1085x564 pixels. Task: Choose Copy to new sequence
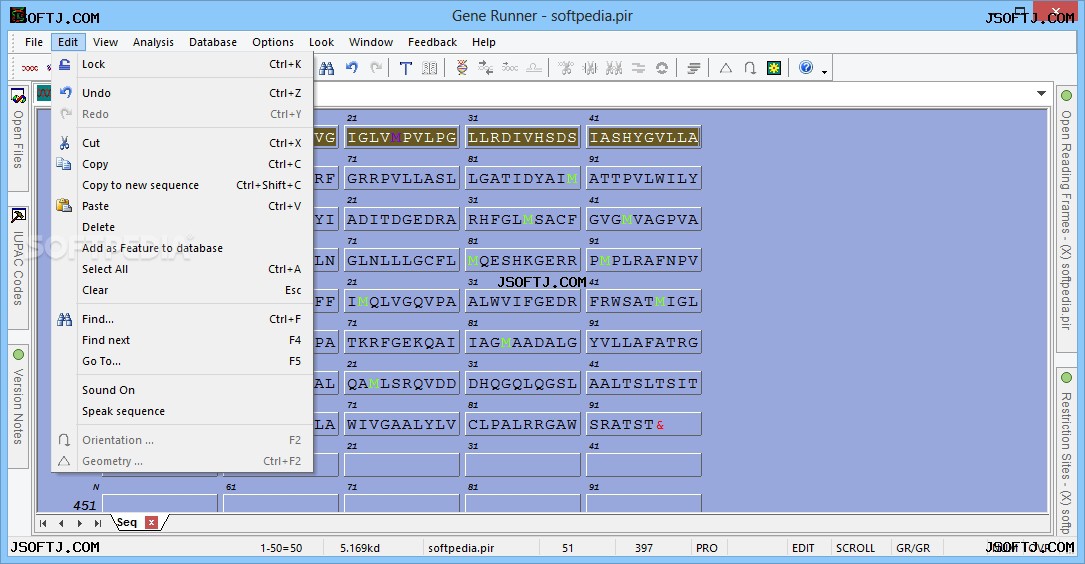(183, 185)
